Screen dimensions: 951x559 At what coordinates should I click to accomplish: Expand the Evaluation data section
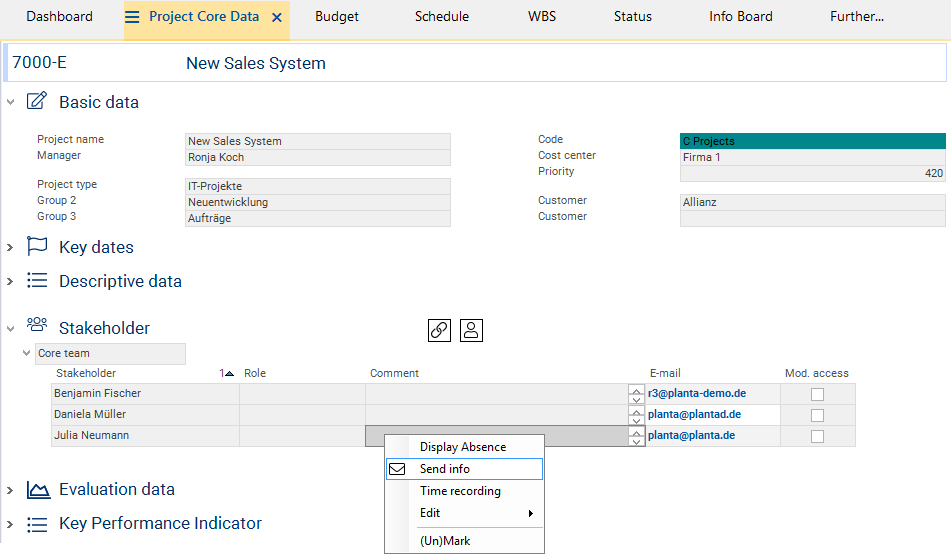[x=10, y=490]
